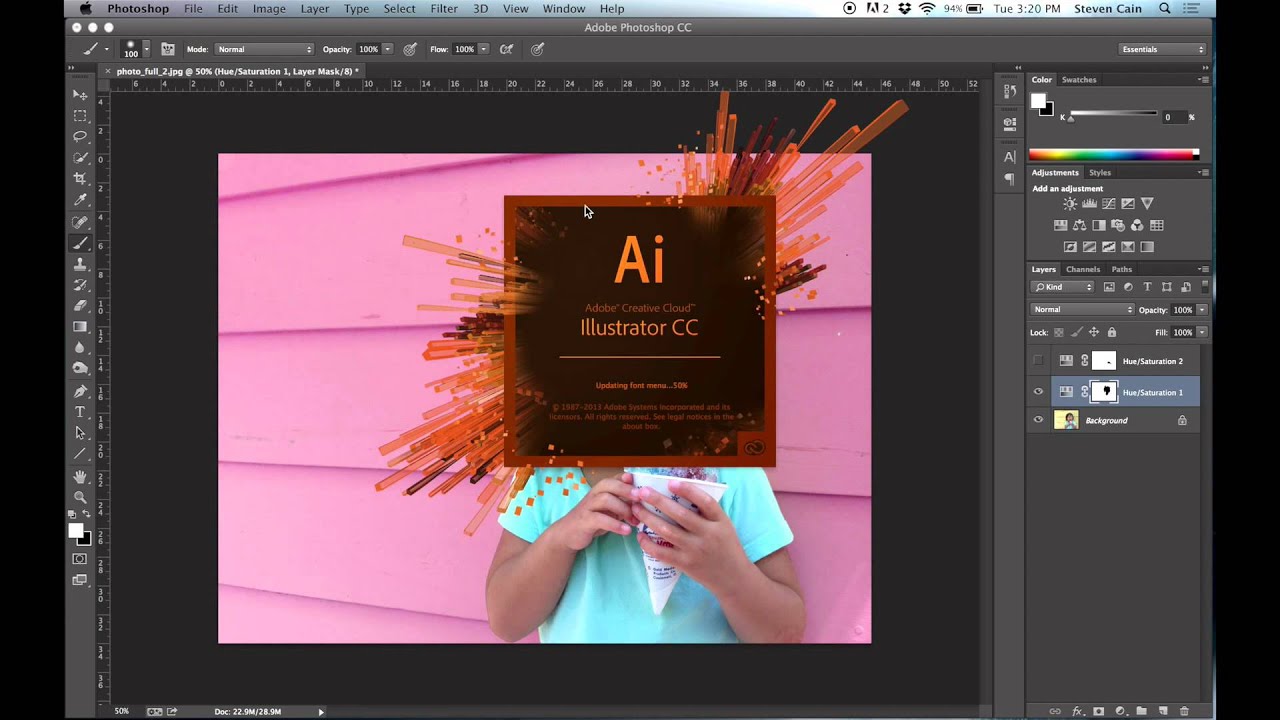The image size is (1280, 720).
Task: Select the Hand tool
Action: coord(80,477)
